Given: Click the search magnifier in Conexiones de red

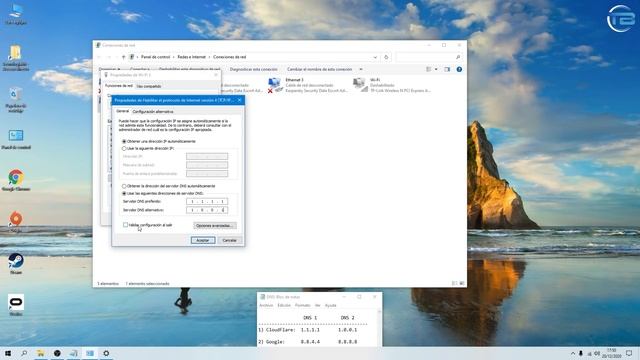Looking at the screenshot, I should (458, 57).
